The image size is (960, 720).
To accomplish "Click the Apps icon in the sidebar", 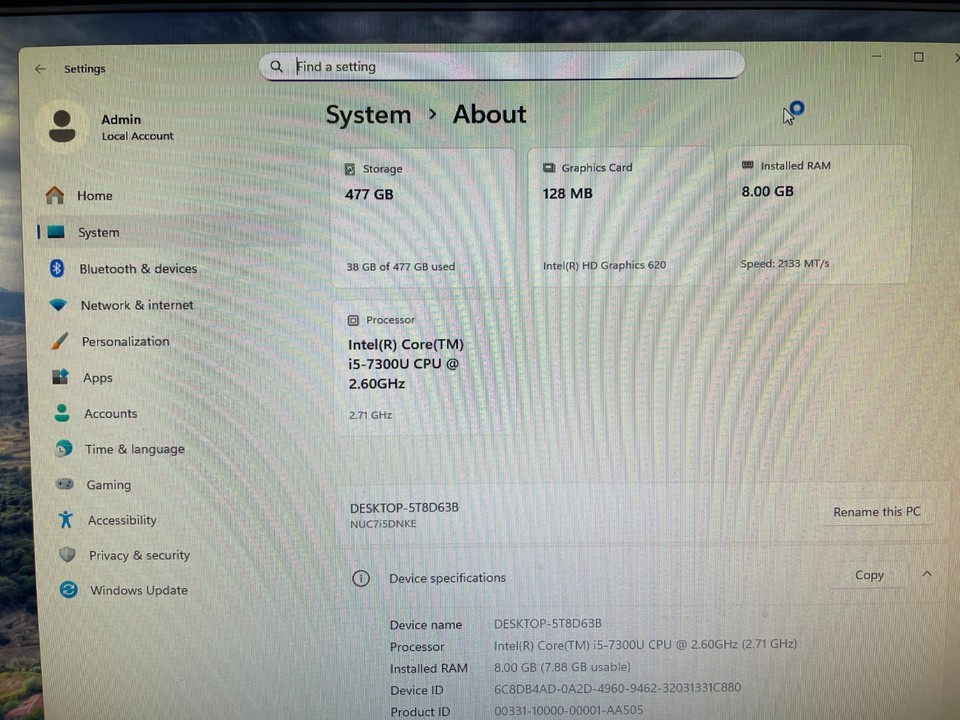I will (62, 377).
